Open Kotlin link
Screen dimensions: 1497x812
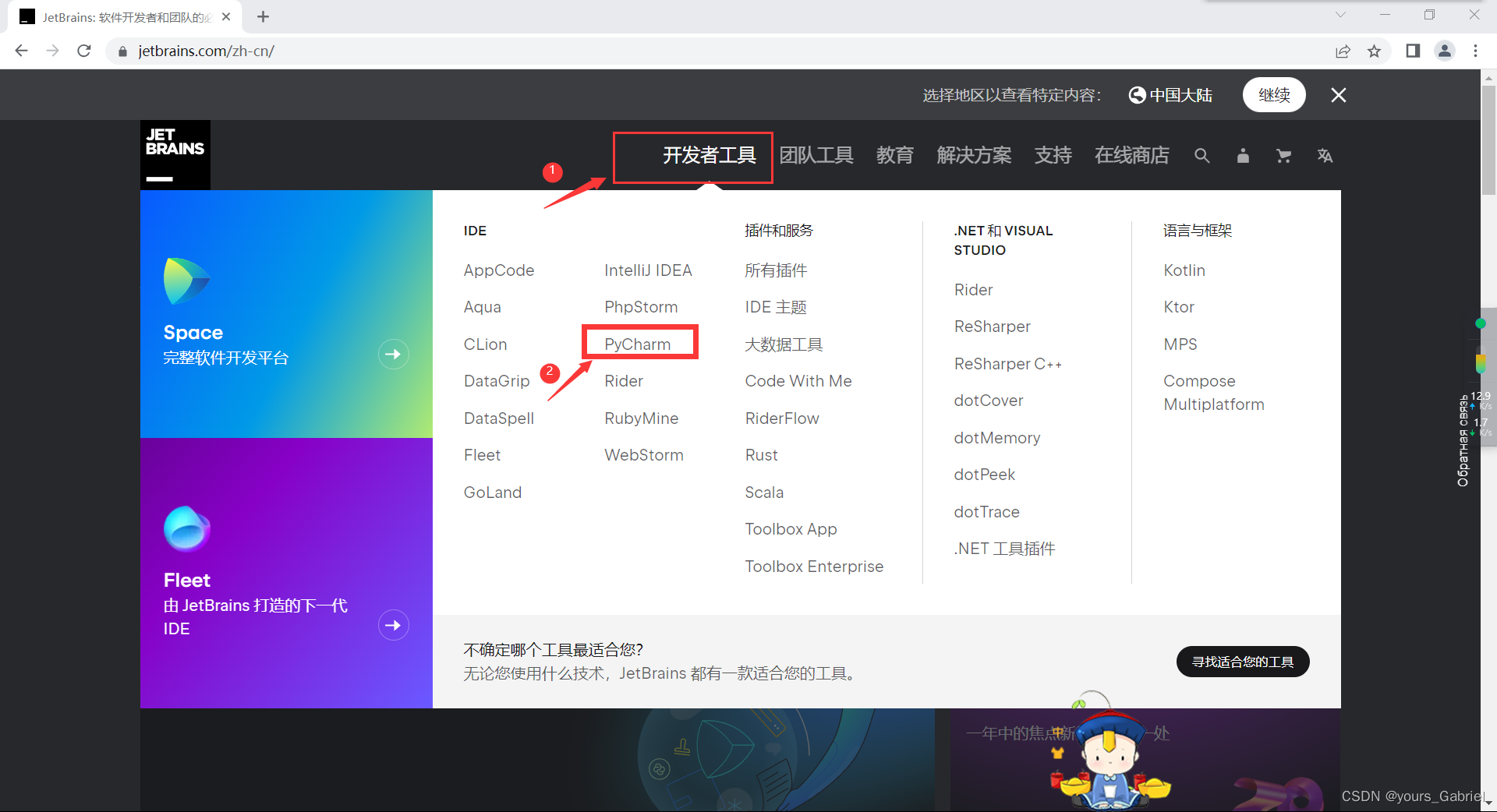click(1184, 270)
